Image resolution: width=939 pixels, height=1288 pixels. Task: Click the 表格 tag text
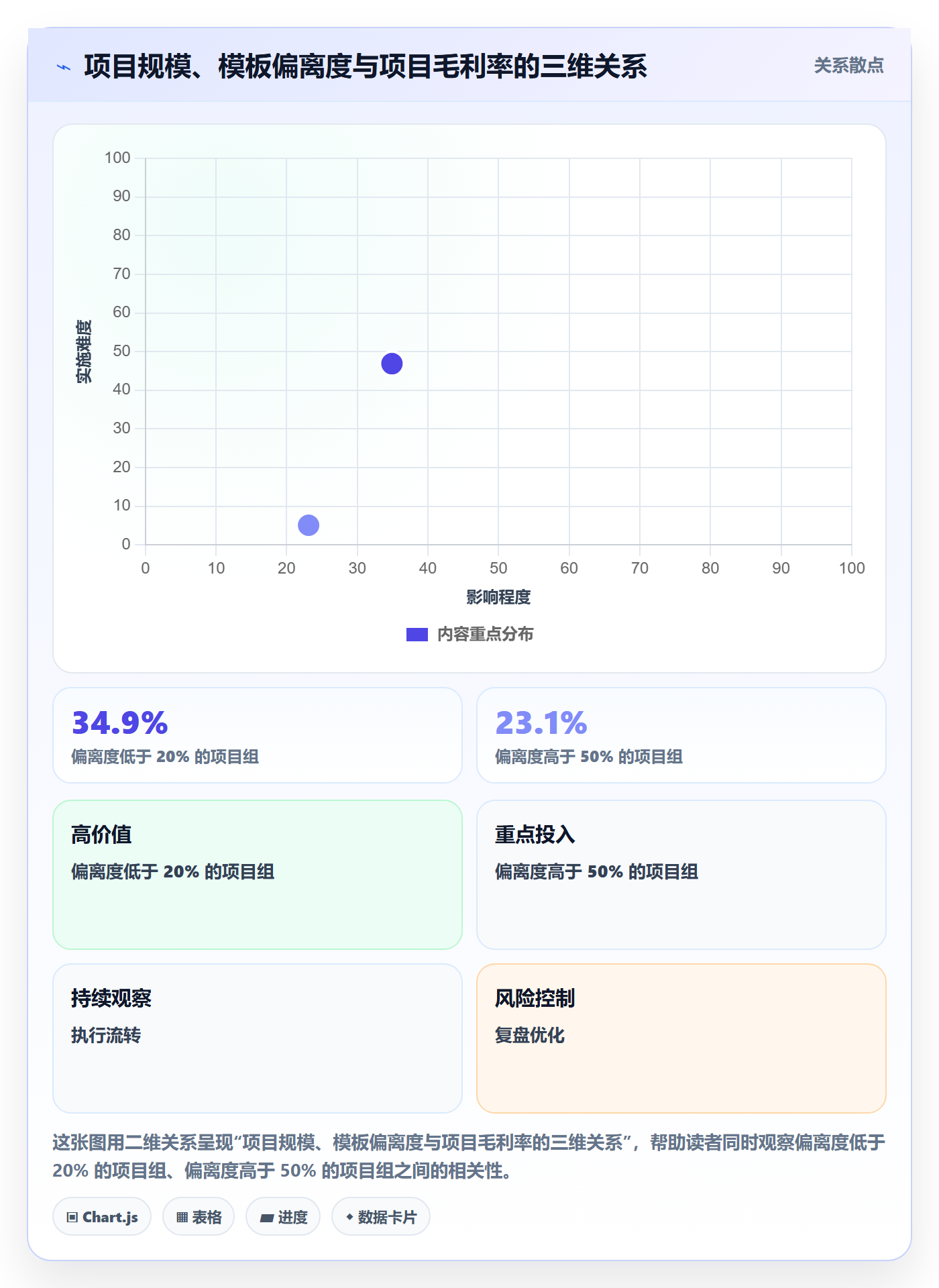[207, 1217]
